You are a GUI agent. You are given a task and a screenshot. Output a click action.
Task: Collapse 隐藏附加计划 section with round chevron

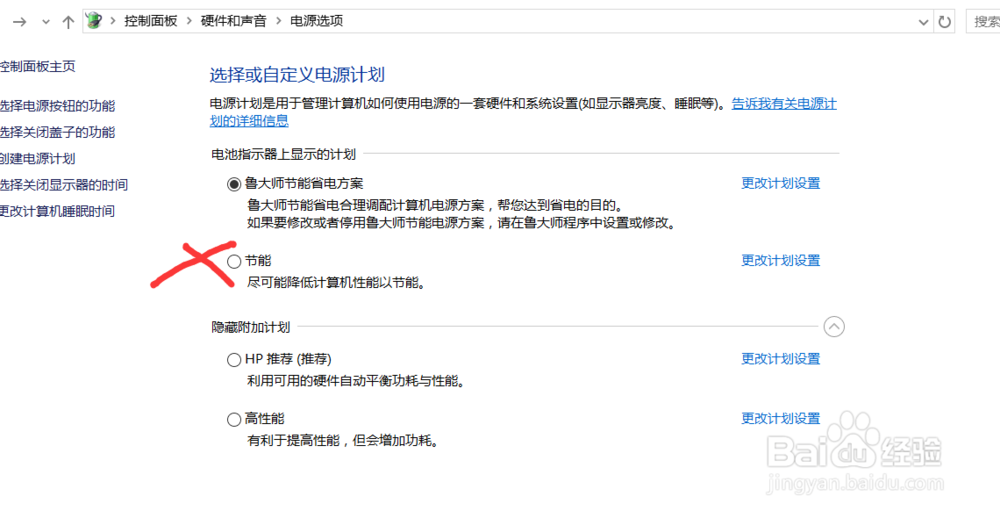(834, 327)
